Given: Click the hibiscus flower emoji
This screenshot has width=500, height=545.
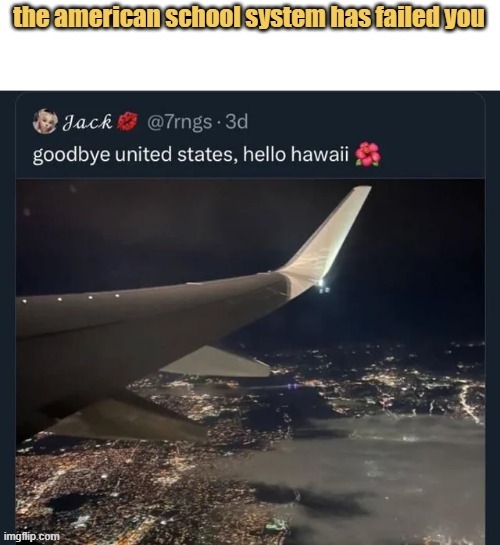Looking at the screenshot, I should 368,154.
